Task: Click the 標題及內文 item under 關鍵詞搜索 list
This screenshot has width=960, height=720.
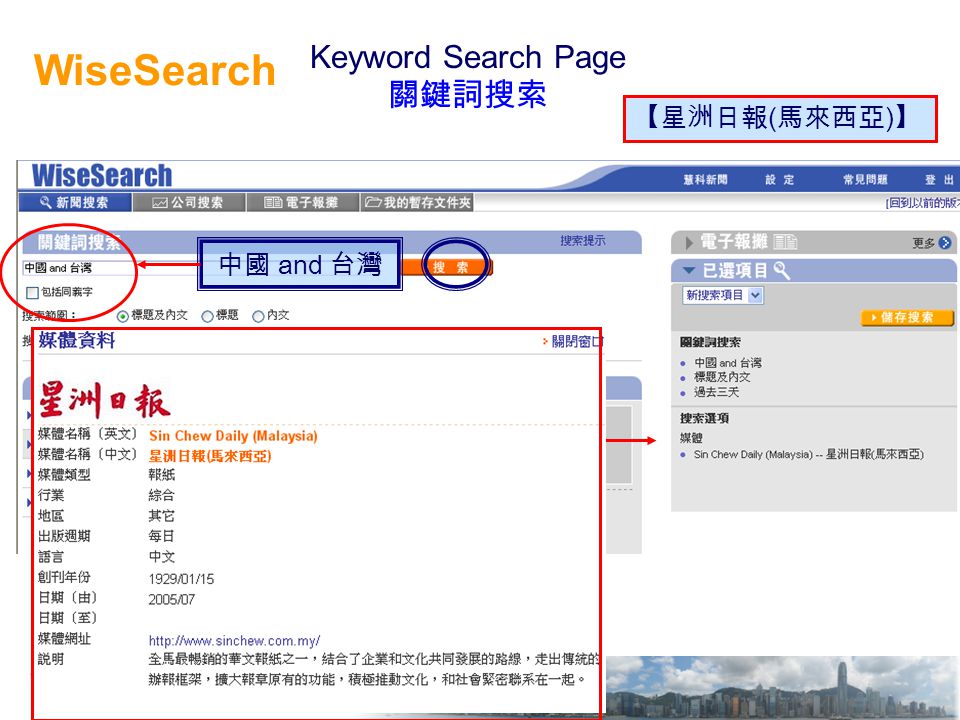Action: tap(722, 377)
